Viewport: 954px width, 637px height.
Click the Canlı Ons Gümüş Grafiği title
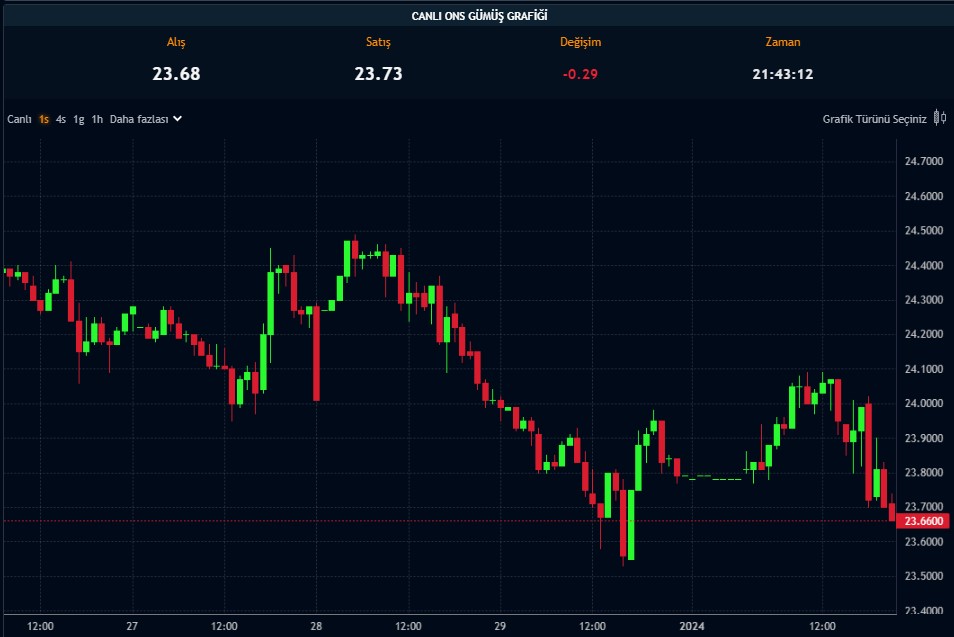pyautogui.click(x=479, y=15)
